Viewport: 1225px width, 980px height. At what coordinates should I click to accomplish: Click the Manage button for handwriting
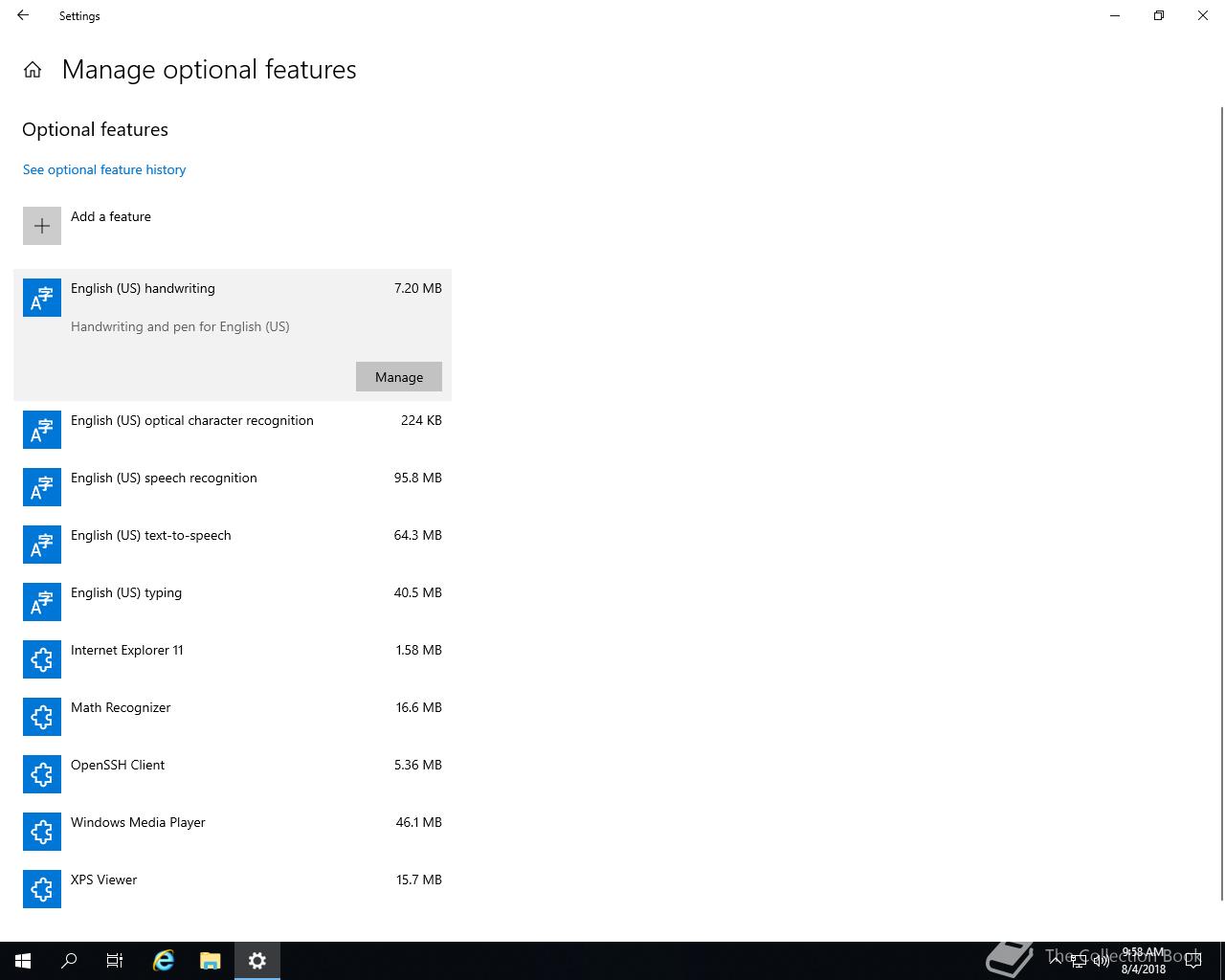coord(399,377)
